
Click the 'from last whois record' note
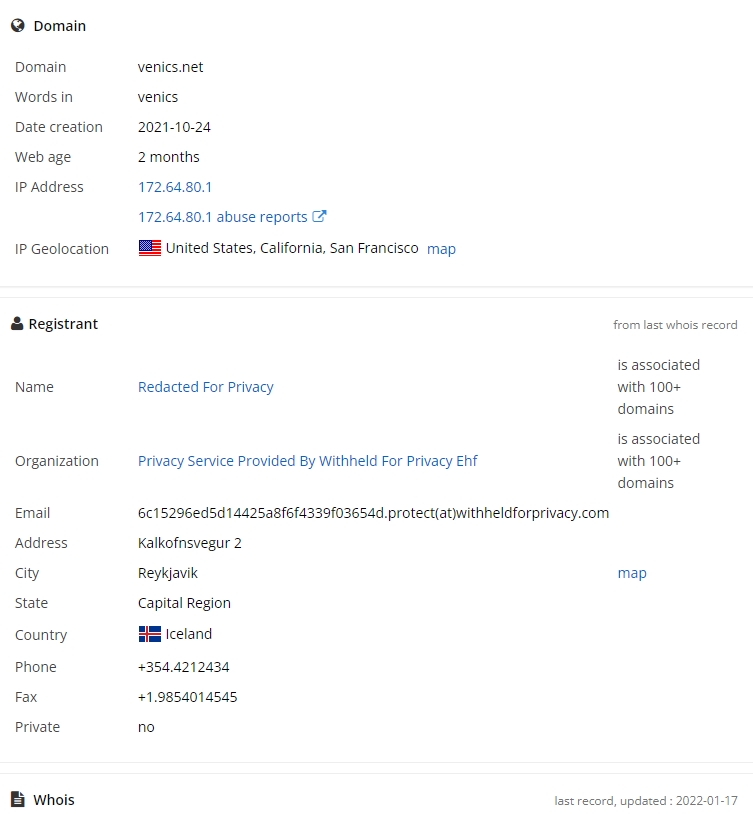tap(675, 325)
